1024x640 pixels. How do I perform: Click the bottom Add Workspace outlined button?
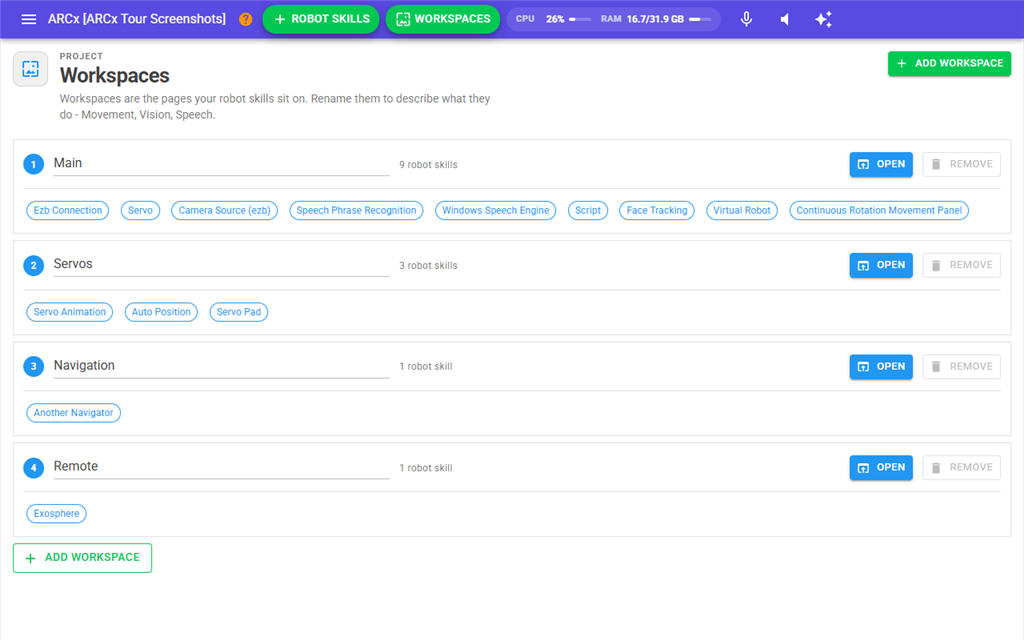click(82, 558)
